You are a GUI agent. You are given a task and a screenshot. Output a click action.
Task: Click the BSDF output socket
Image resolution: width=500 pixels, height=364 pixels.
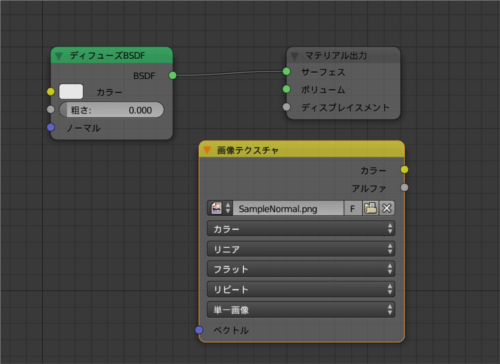click(172, 75)
